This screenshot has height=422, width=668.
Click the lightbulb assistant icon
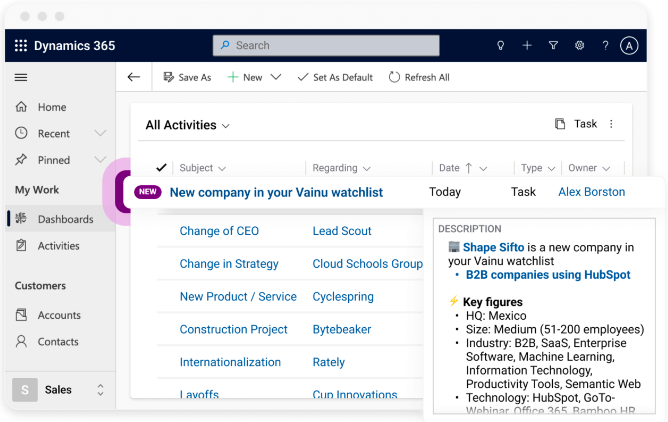click(501, 45)
